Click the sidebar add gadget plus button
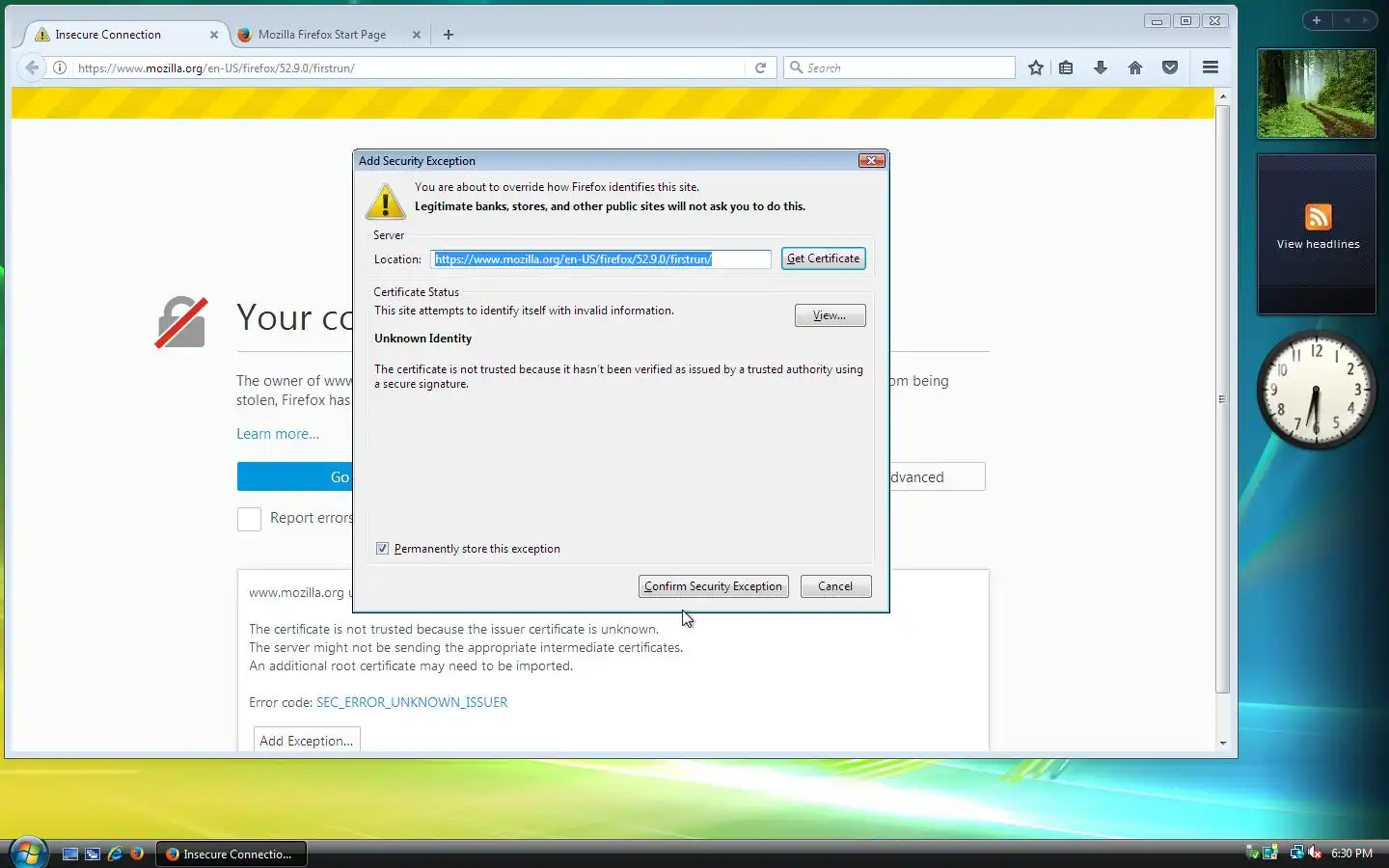This screenshot has width=1389, height=868. [1317, 20]
